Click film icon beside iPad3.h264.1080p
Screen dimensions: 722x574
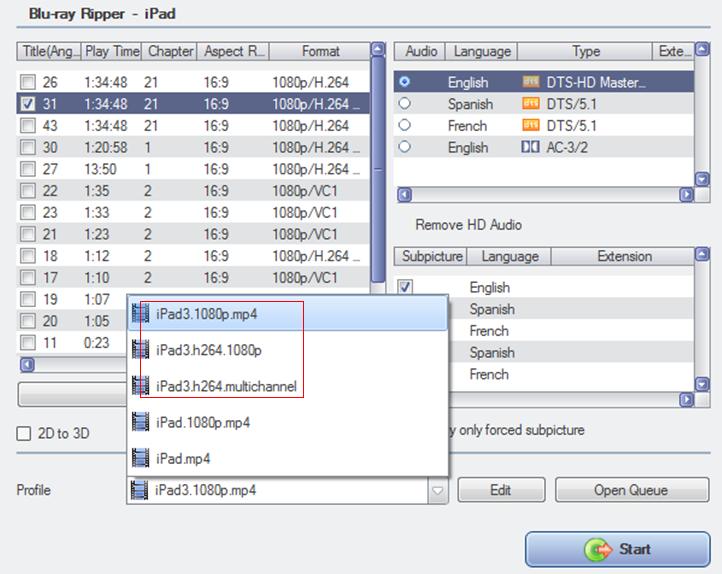click(x=140, y=350)
